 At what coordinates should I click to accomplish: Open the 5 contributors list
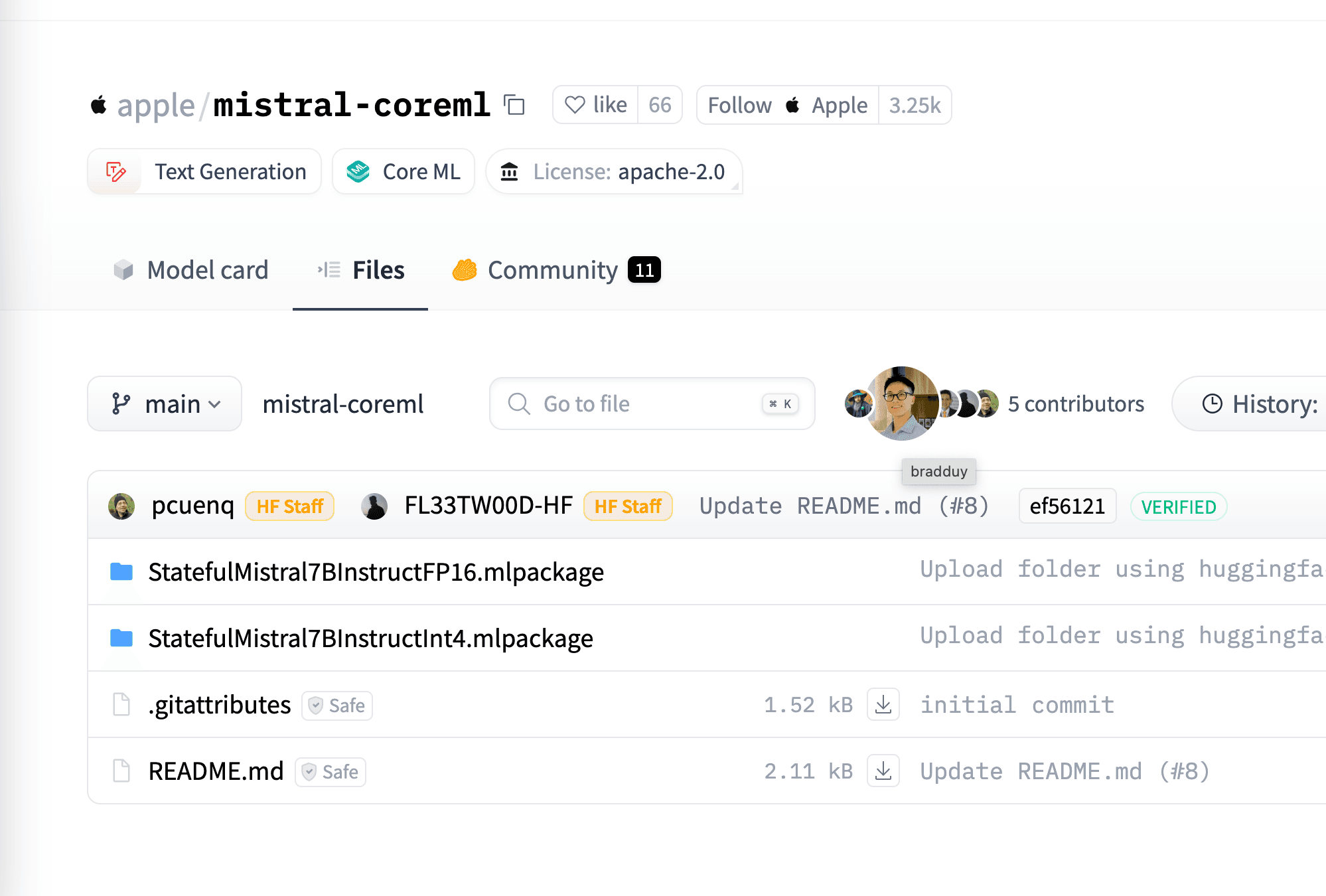coord(1076,404)
